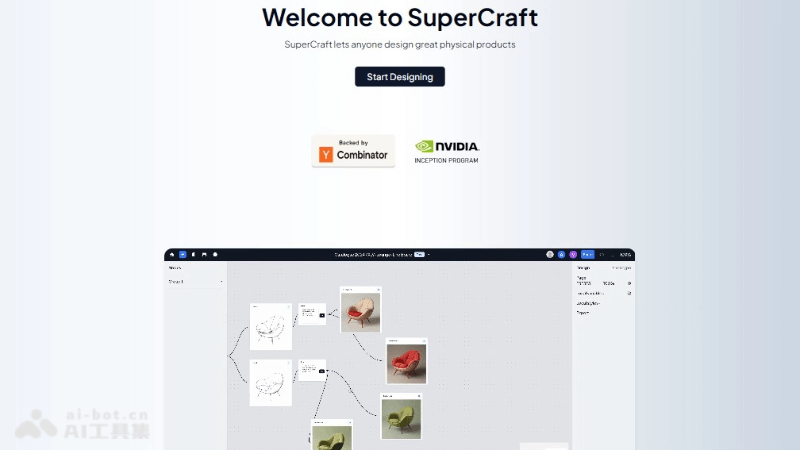The width and height of the screenshot is (800, 450).
Task: Click the home icon in the editor toolbar
Action: coord(171,255)
